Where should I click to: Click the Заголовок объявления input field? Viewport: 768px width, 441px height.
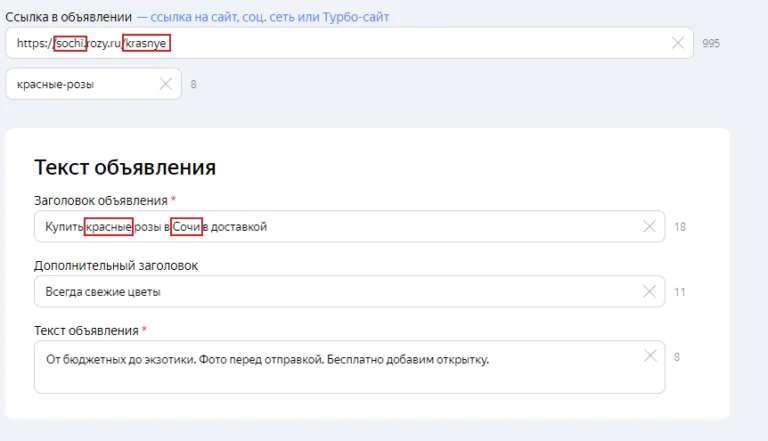click(349, 226)
